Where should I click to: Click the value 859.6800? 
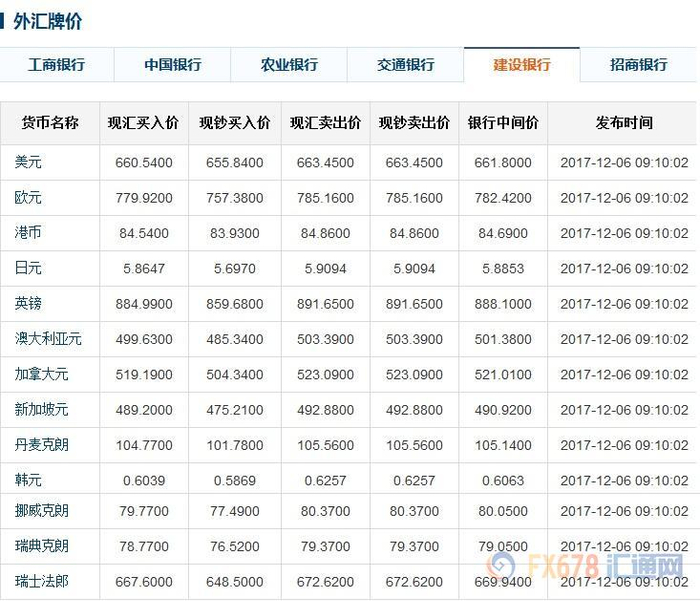pyautogui.click(x=235, y=304)
